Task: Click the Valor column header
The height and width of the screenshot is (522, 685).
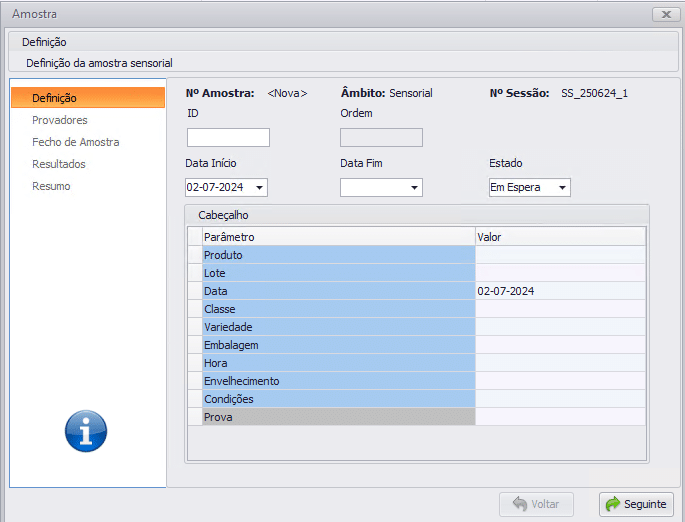Action: click(560, 237)
